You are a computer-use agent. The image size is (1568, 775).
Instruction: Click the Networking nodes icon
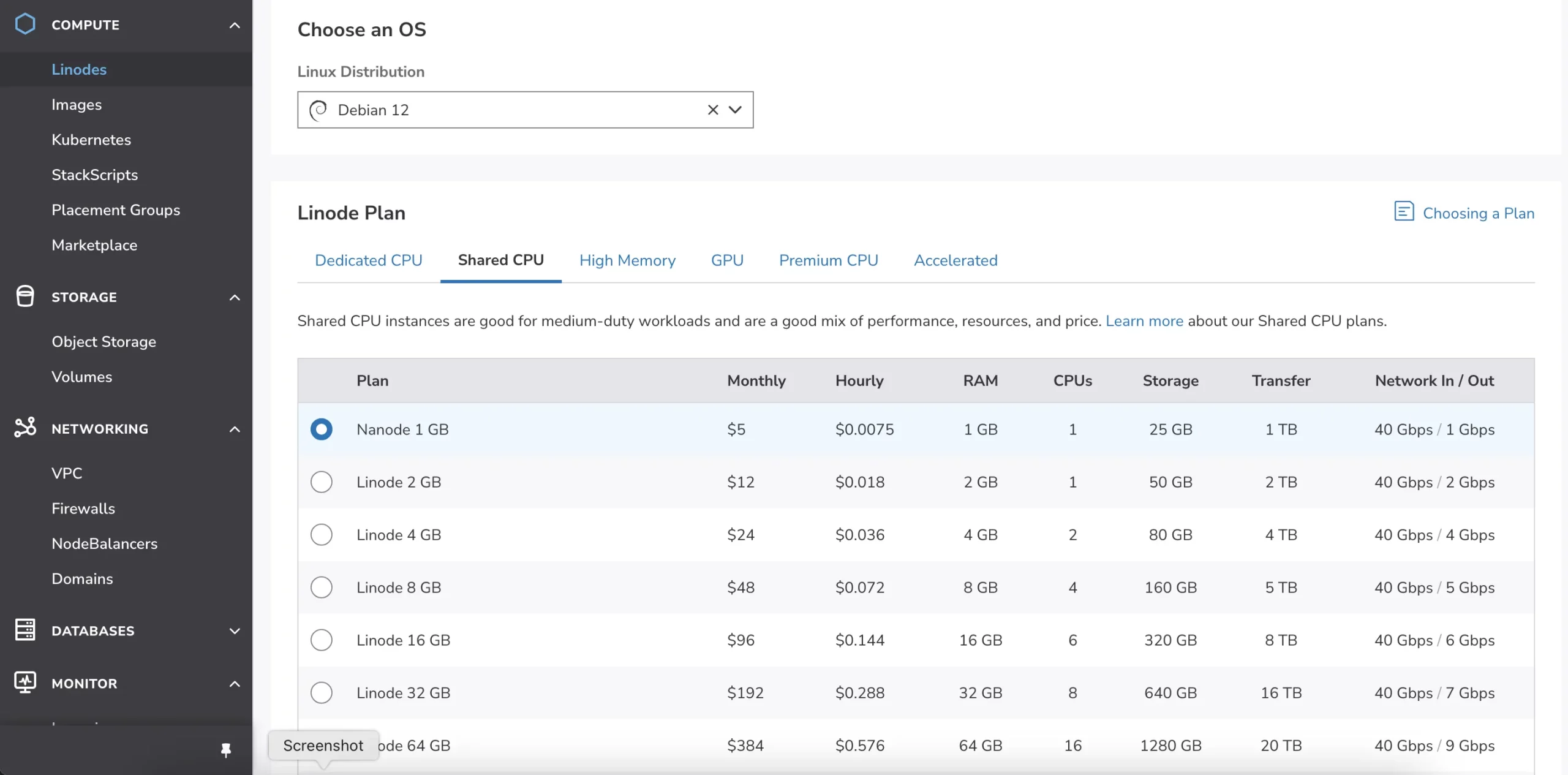point(25,428)
